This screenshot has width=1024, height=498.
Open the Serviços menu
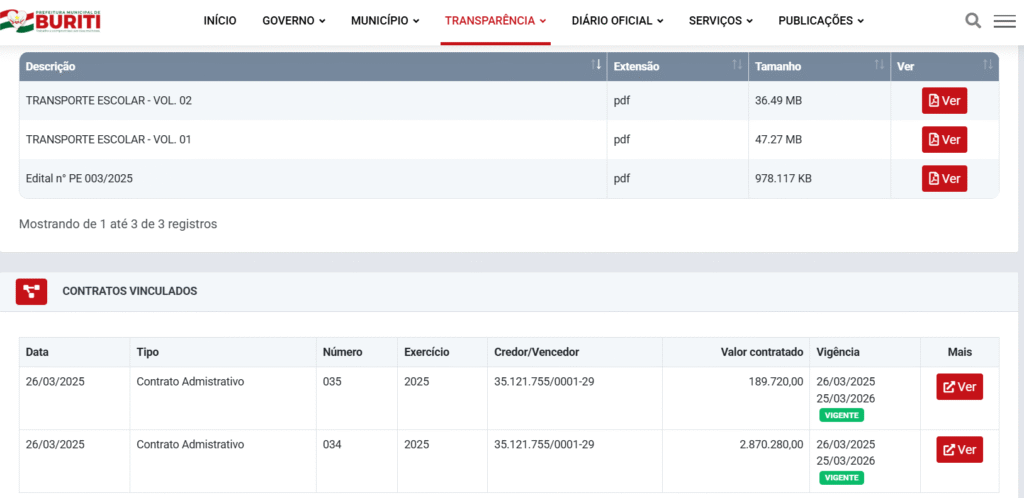(x=720, y=21)
